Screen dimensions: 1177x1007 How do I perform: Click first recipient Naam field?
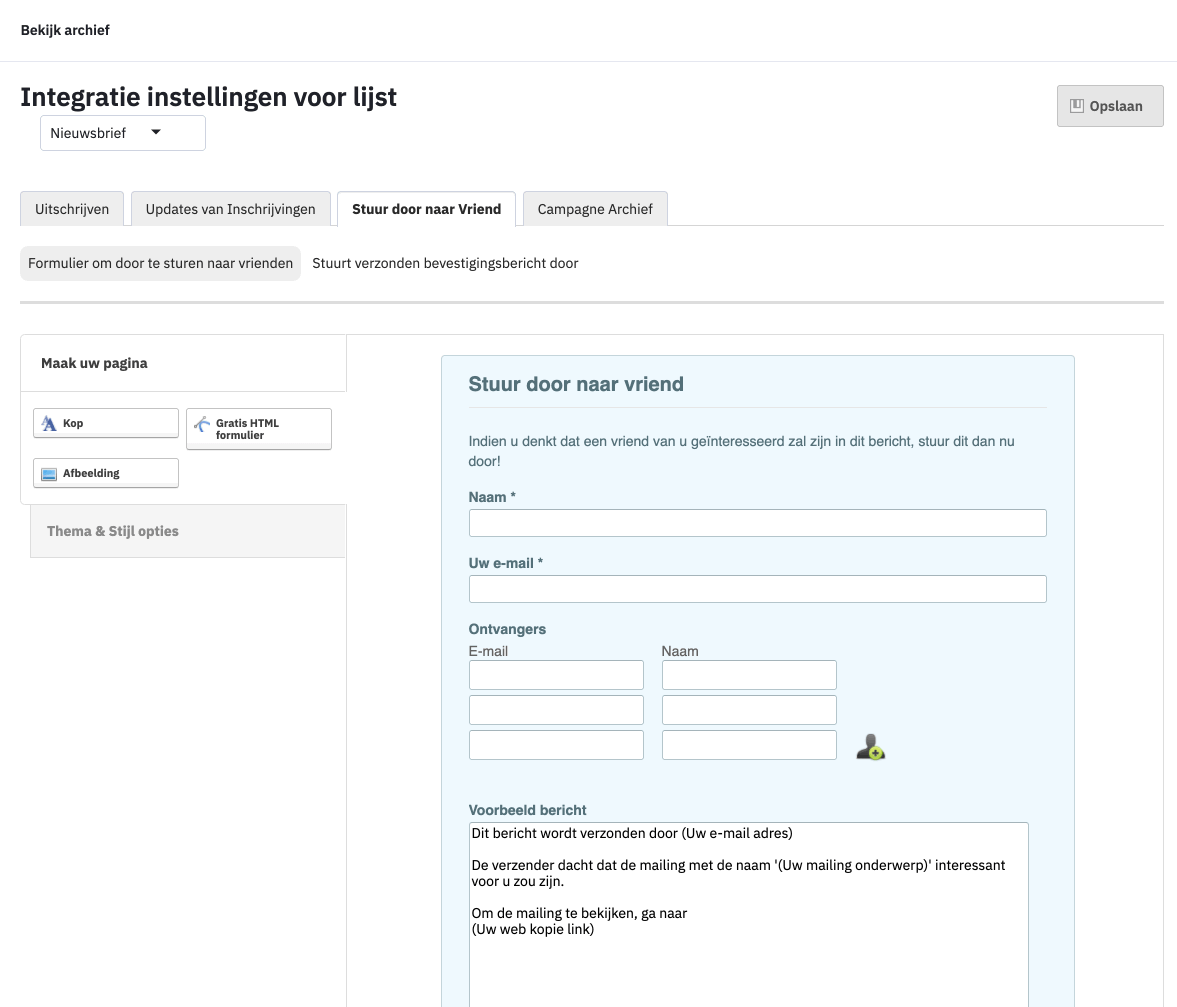749,675
